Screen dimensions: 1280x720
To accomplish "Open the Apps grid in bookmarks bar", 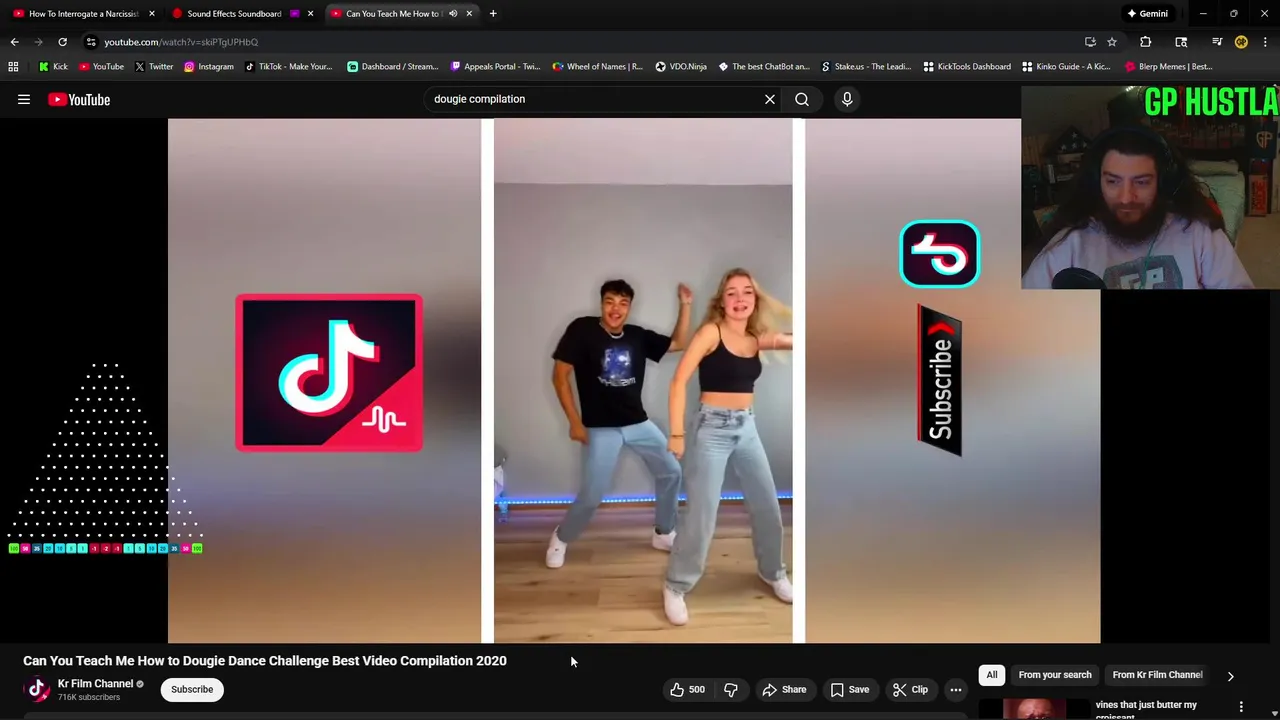I will coord(13,66).
